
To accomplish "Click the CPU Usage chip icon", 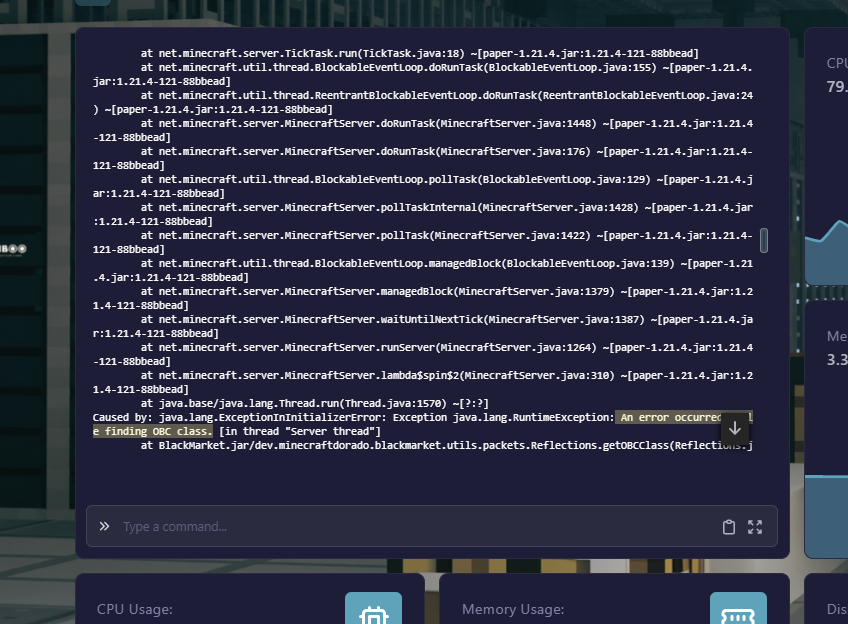I will [373, 609].
